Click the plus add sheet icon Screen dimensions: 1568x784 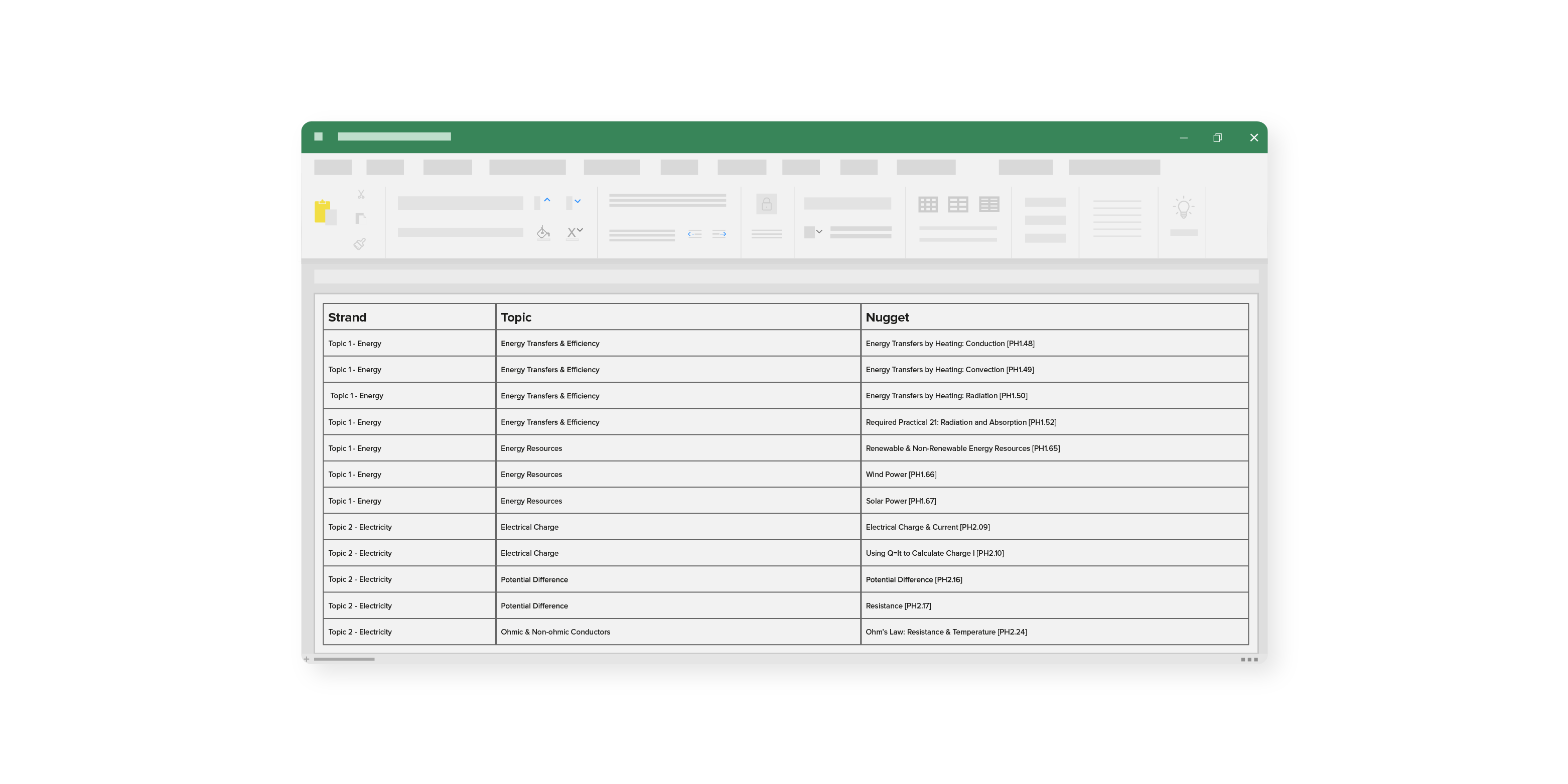tap(306, 659)
